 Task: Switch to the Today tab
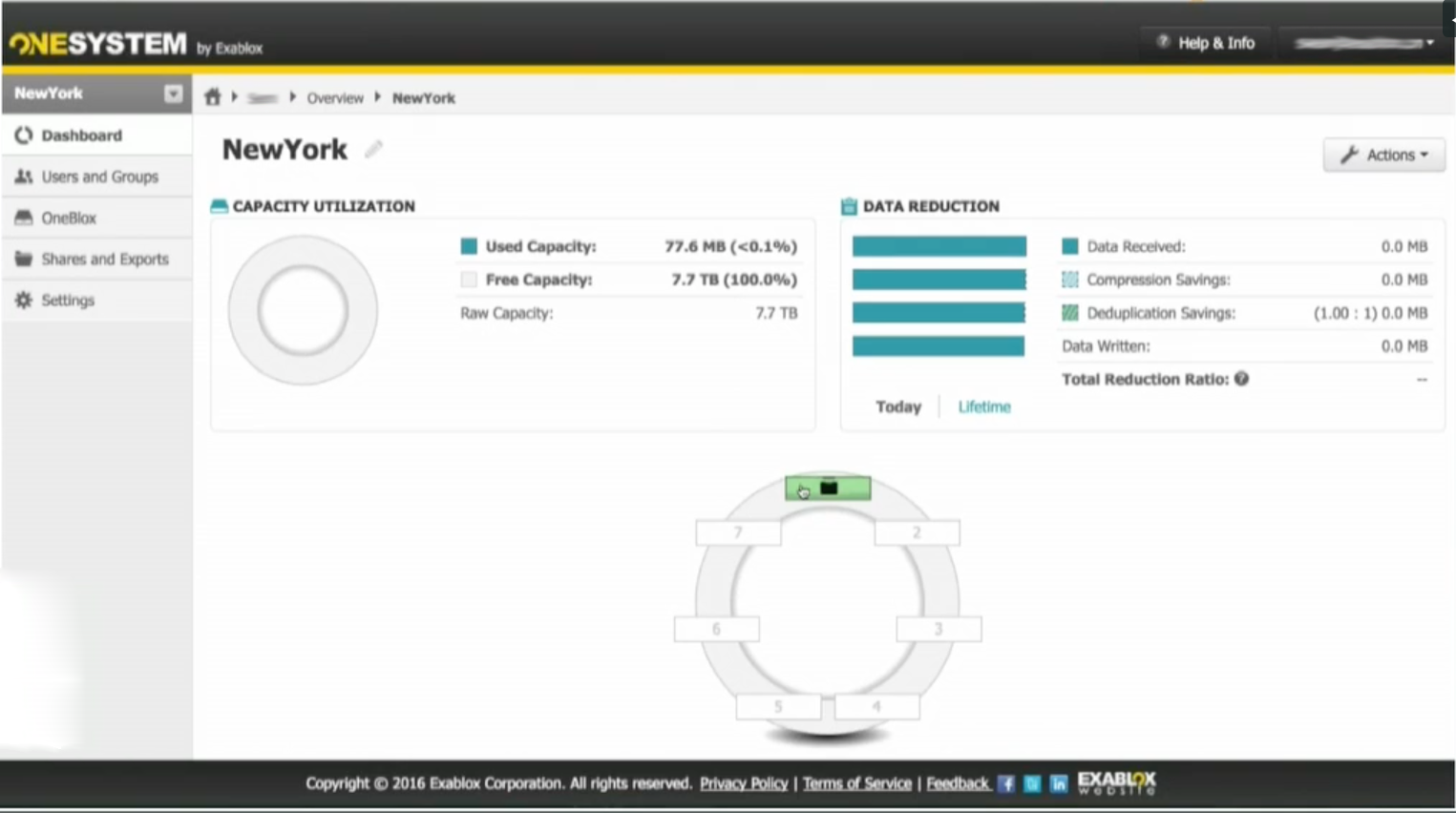tap(898, 406)
